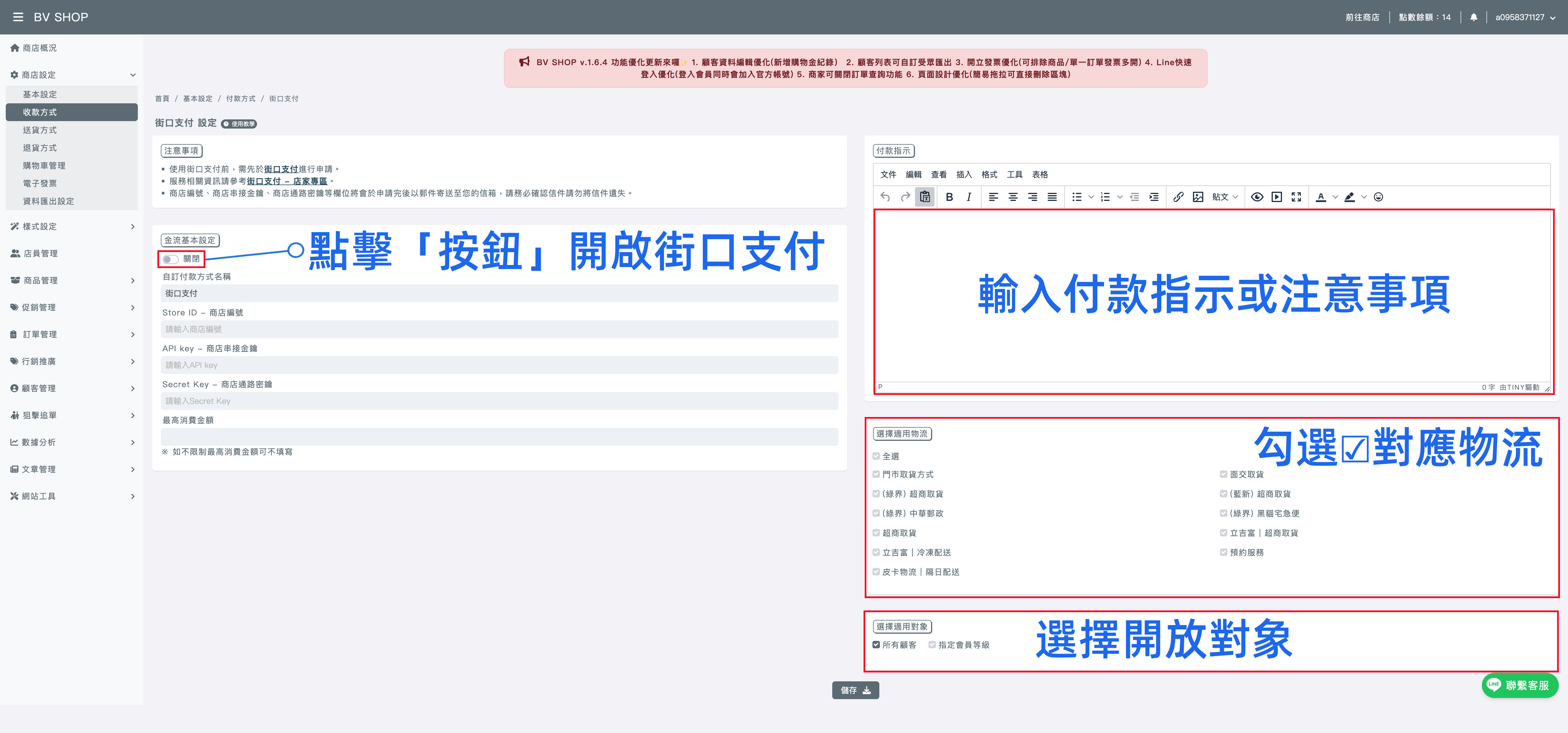Open the 格式 editor menu
Viewport: 1568px width, 733px height.
[x=989, y=174]
